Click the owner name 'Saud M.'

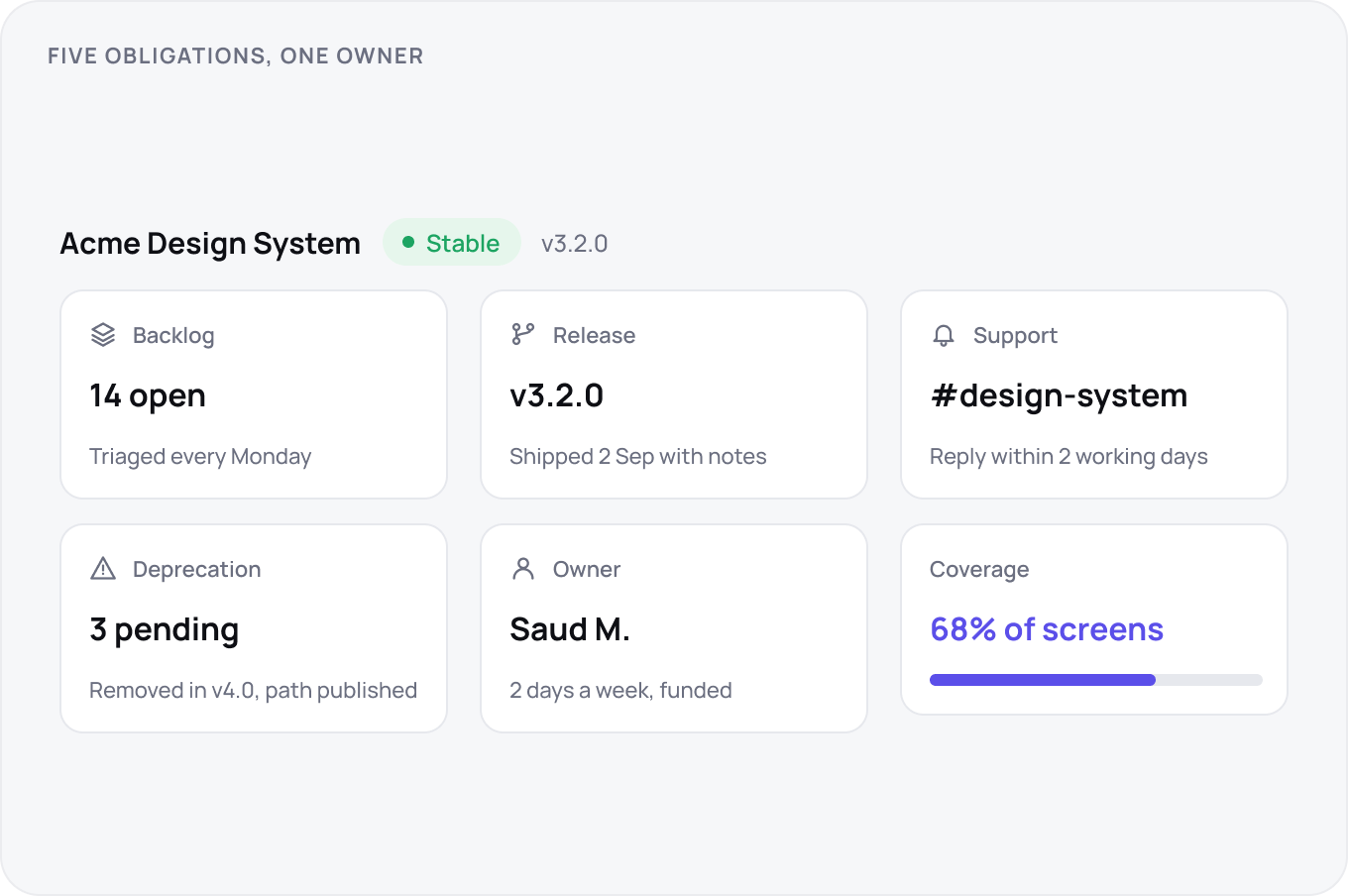570,629
